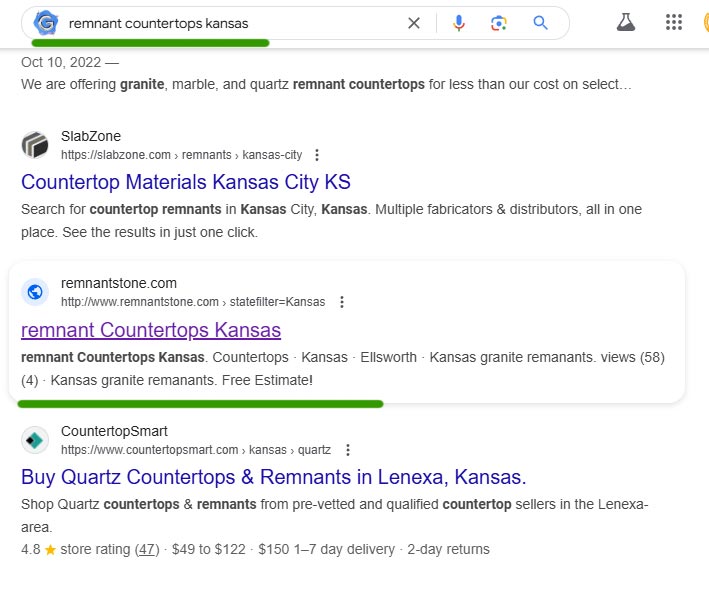Start voice search with microphone icon
Viewport: 709px width, 605px height.
point(458,23)
